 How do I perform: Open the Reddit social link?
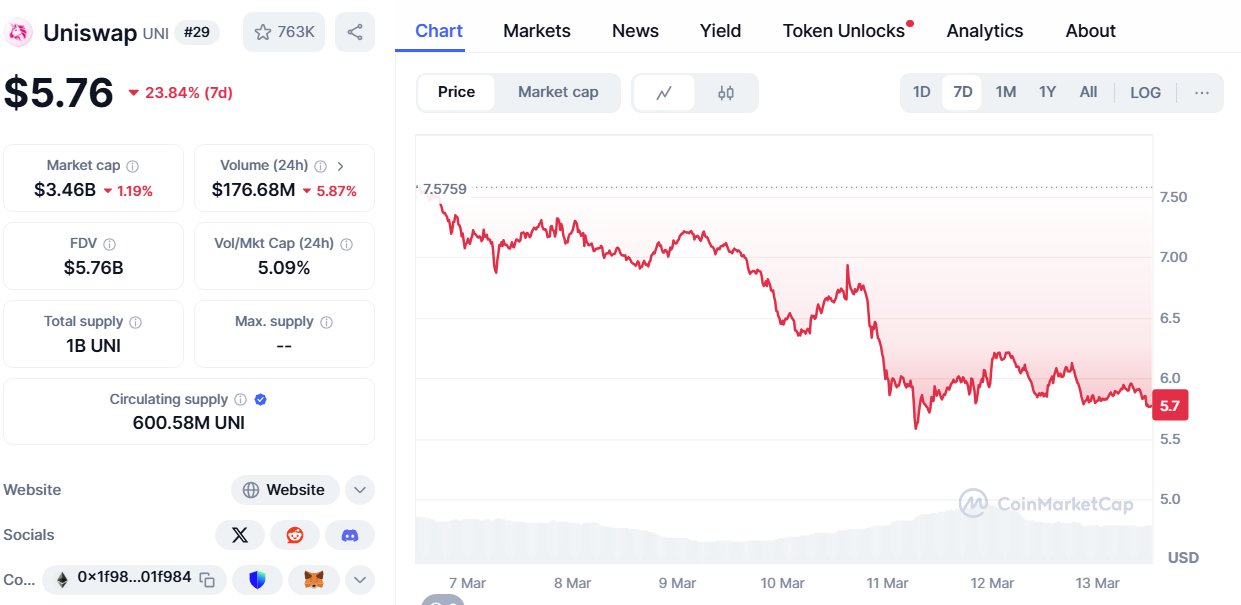(x=295, y=535)
